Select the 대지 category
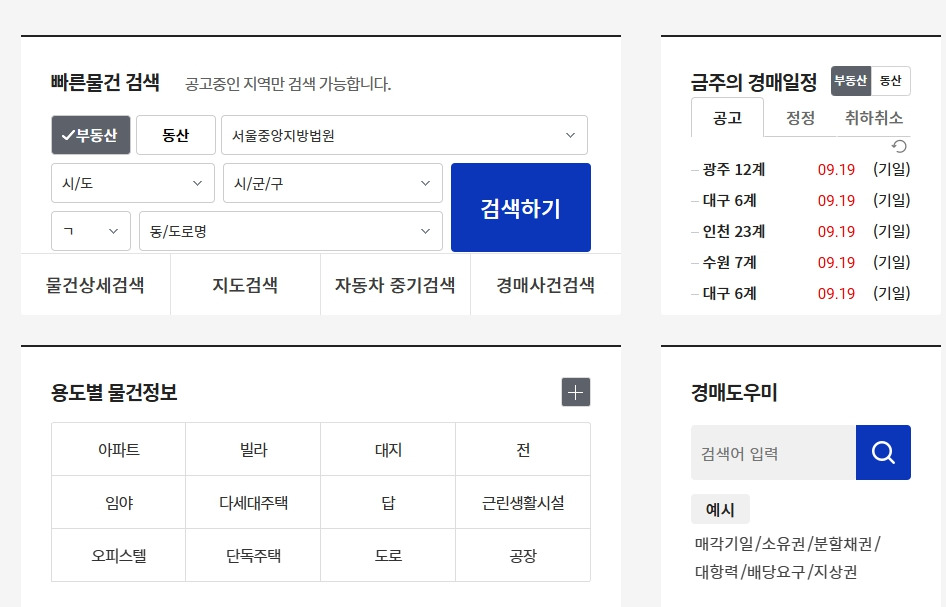 click(x=388, y=450)
